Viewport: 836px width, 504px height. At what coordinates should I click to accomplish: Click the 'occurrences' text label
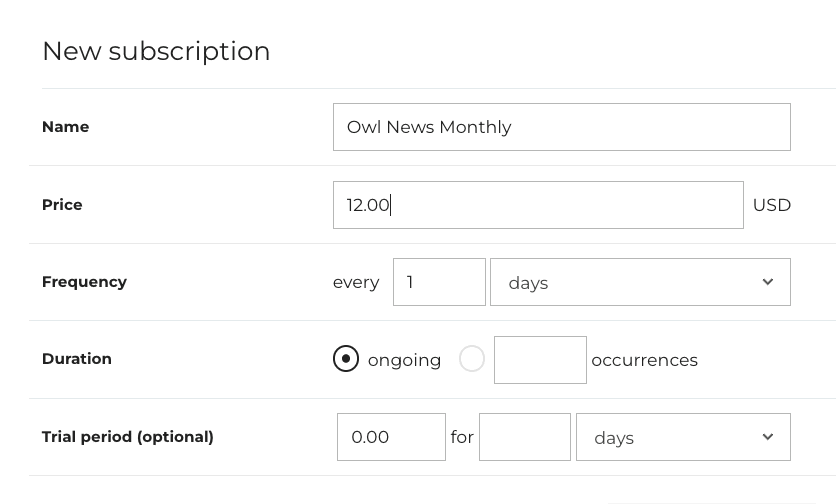coord(644,360)
